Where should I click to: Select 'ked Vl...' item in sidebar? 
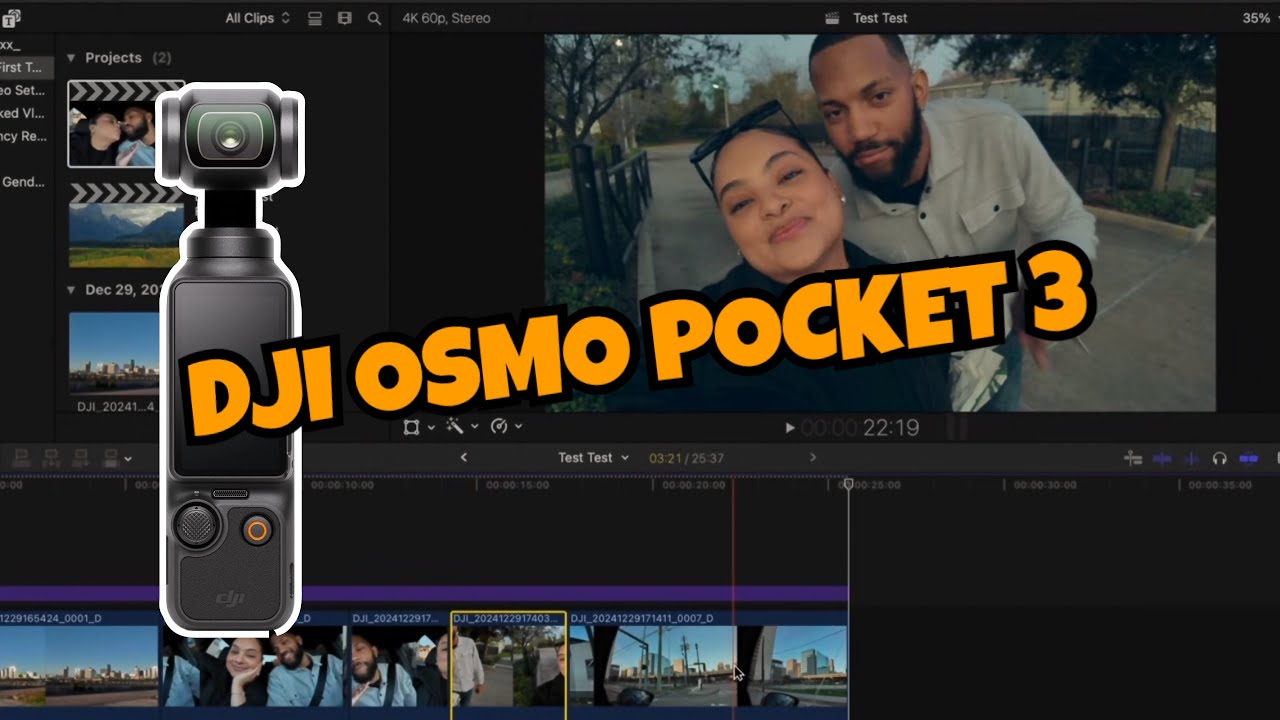22,113
